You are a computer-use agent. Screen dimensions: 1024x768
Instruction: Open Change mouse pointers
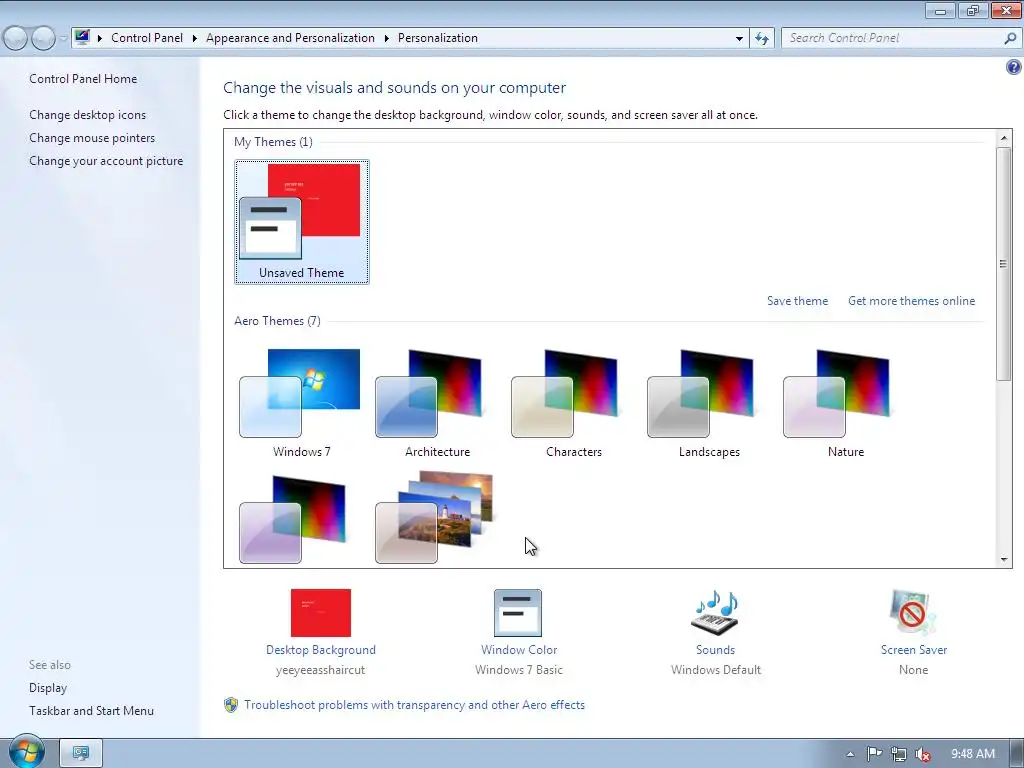point(92,138)
